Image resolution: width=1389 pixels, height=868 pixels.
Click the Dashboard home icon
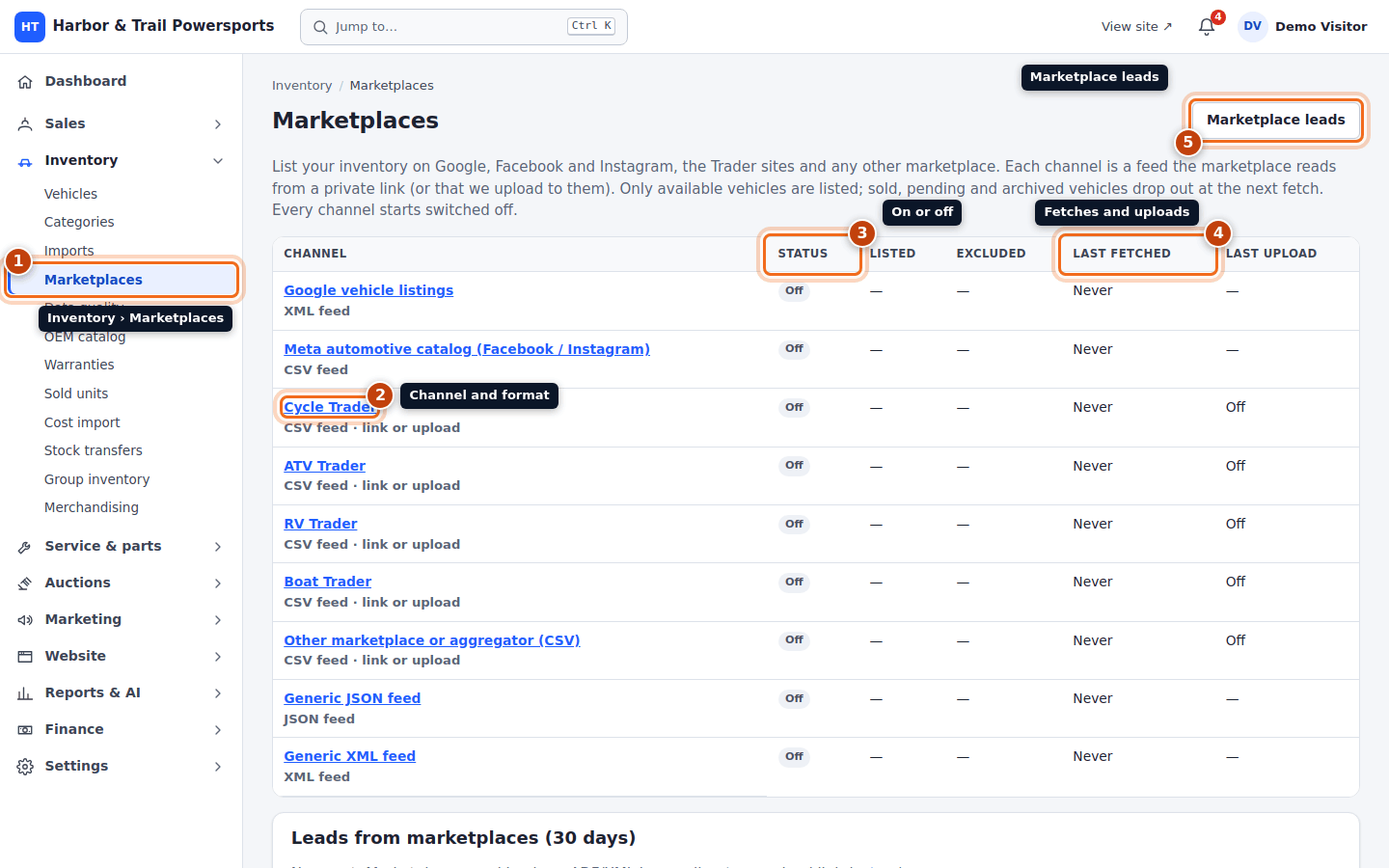(x=25, y=82)
